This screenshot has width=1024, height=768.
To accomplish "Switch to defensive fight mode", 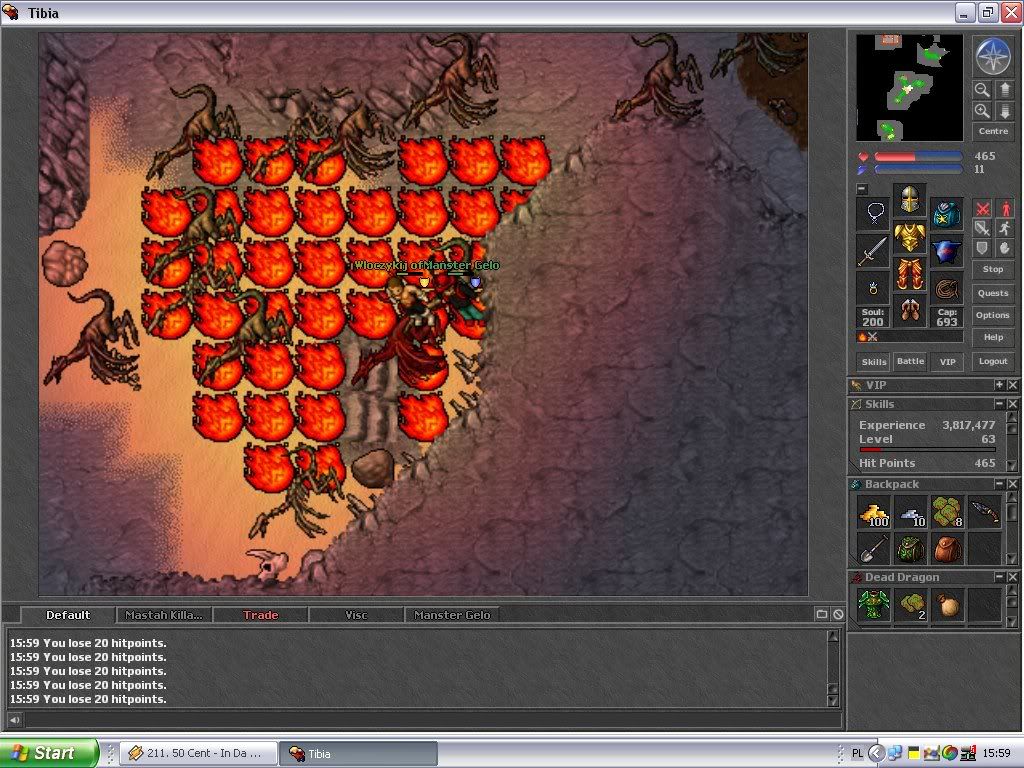I will (x=983, y=248).
